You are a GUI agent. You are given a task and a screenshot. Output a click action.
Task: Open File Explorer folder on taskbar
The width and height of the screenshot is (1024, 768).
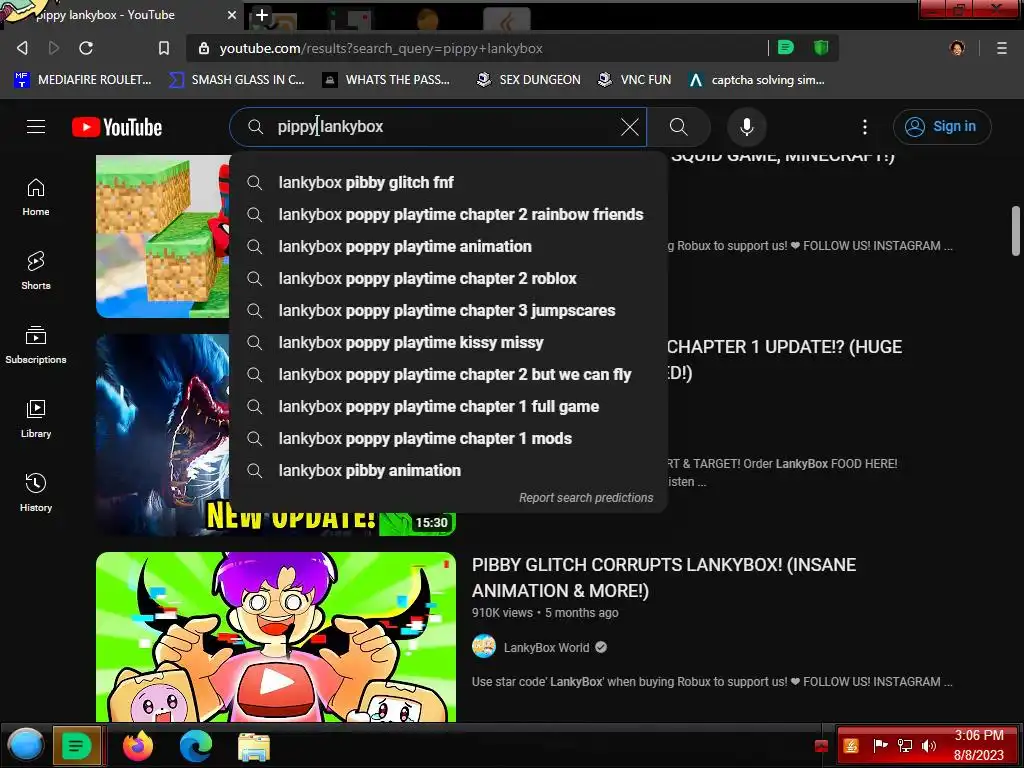coord(254,747)
